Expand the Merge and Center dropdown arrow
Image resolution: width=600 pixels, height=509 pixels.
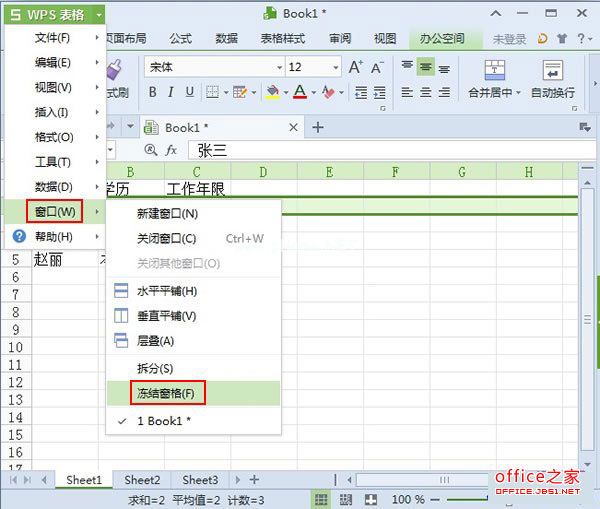point(518,93)
